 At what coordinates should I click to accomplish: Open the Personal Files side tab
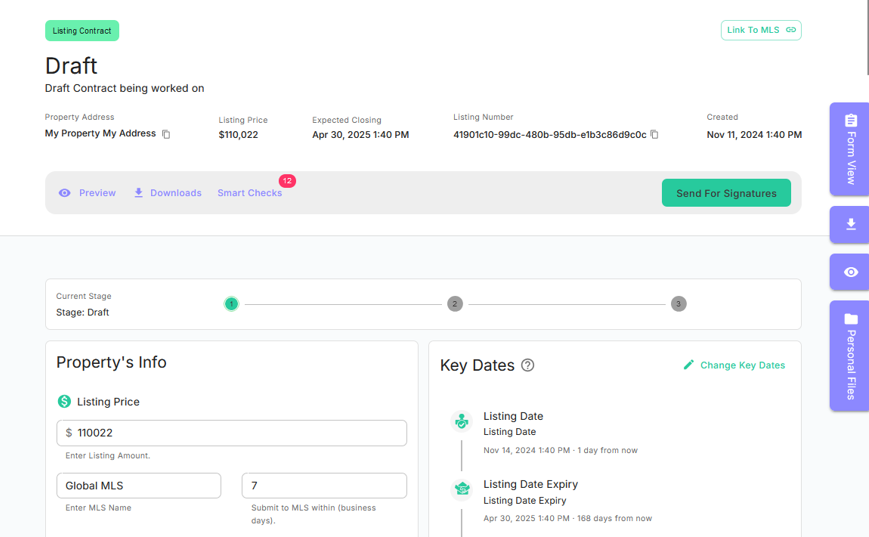pos(850,355)
